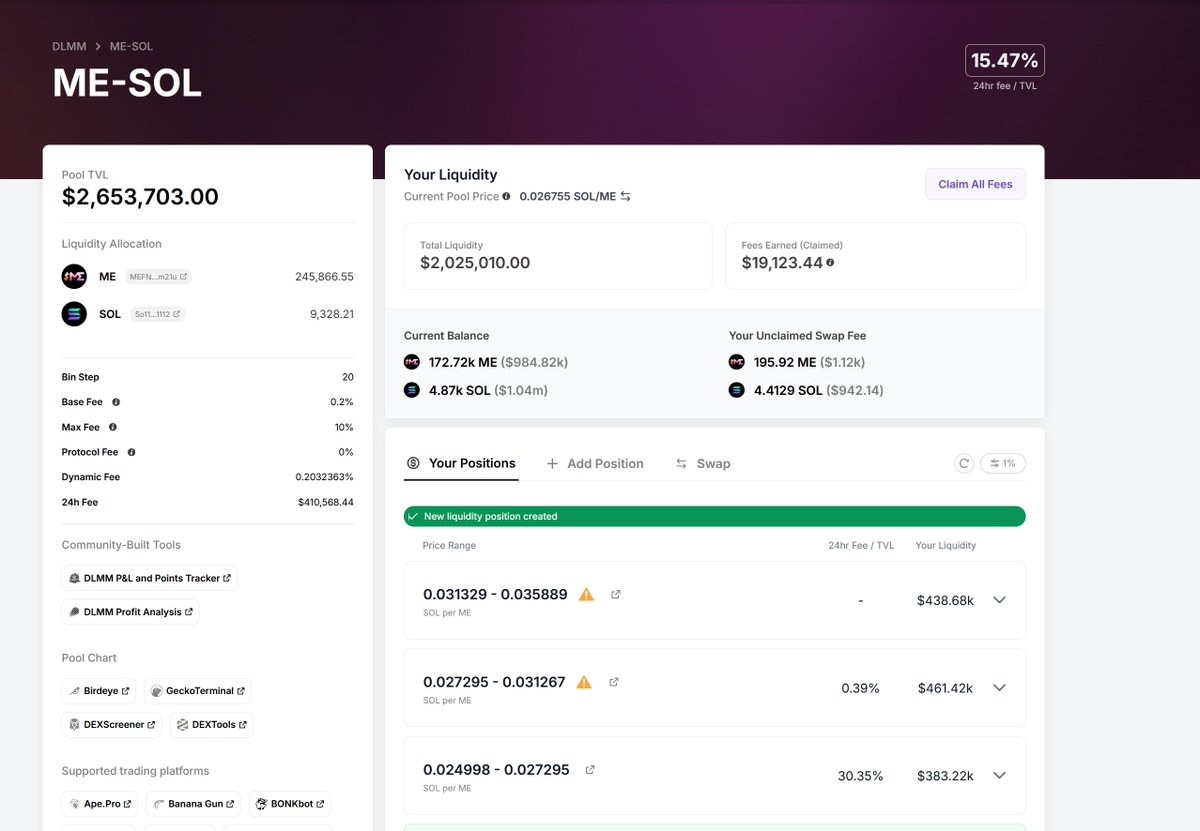This screenshot has height=831, width=1200.
Task: Expand the 0.027295 - 0.031267 position
Action: 999,688
